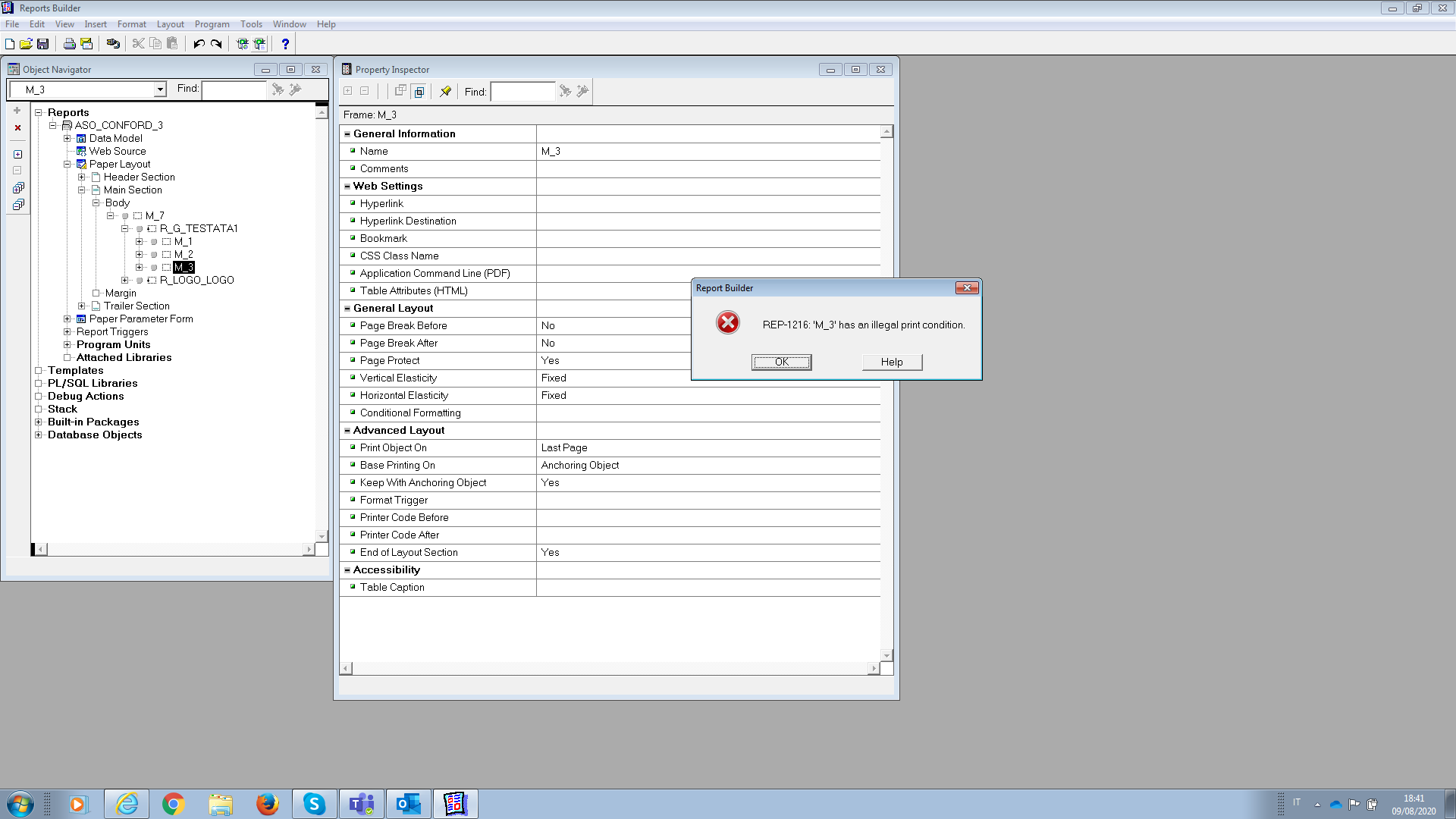Open the M_3 object dropdown in Object Navigator
The height and width of the screenshot is (819, 1456).
pos(160,89)
